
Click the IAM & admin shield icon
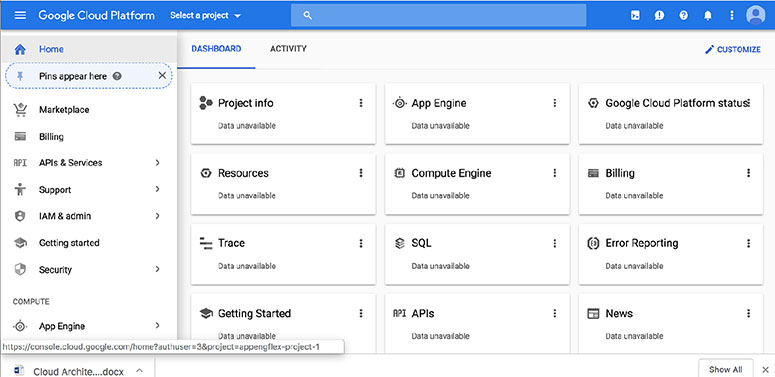coord(20,216)
